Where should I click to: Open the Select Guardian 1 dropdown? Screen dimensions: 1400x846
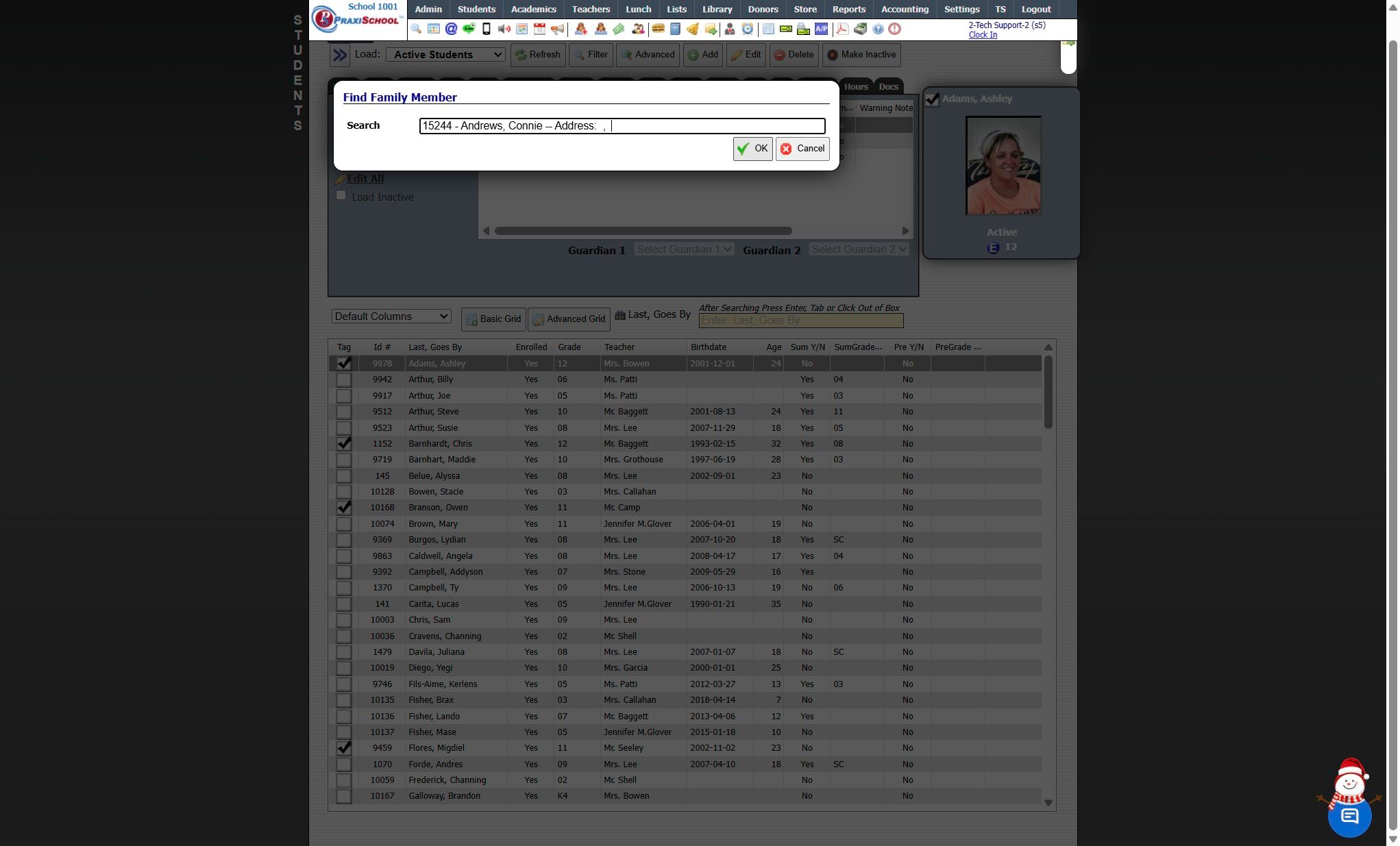(x=684, y=249)
